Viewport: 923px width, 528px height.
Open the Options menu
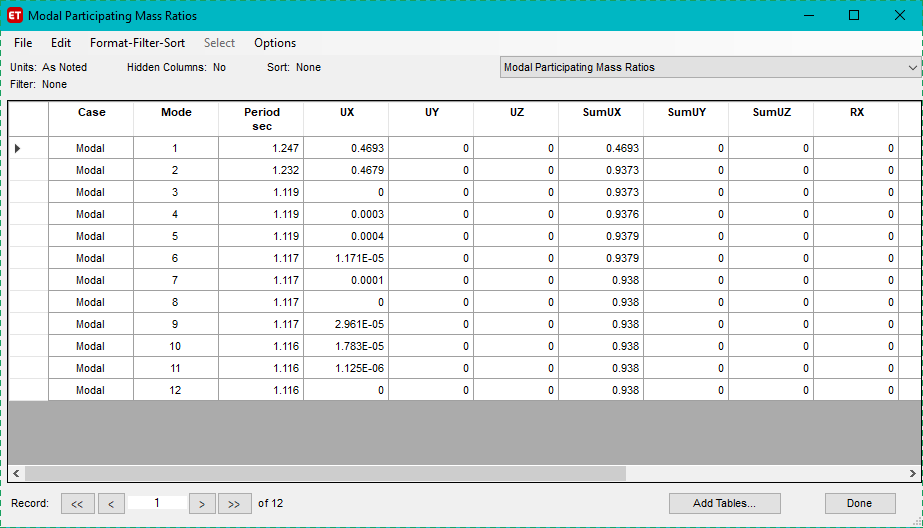(275, 43)
